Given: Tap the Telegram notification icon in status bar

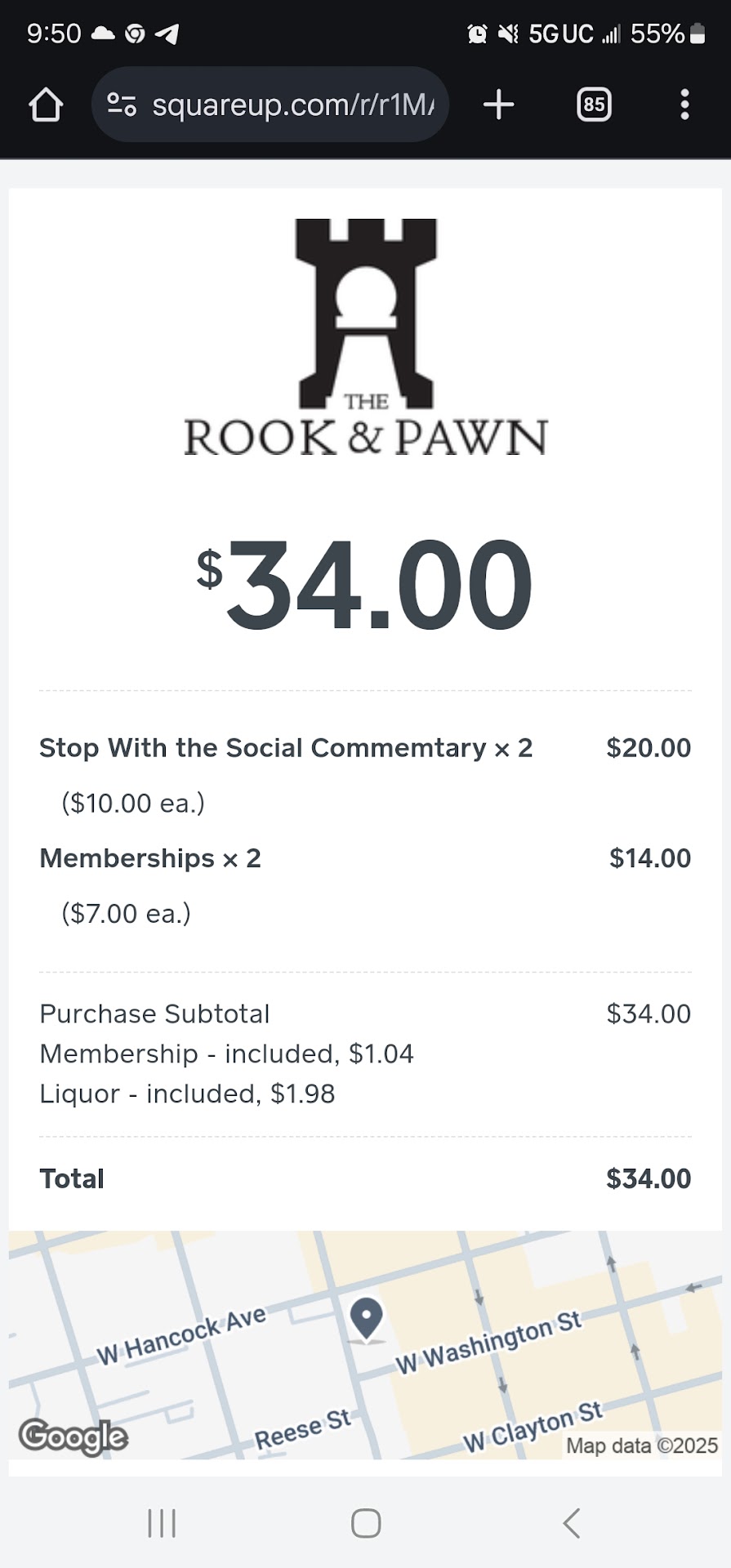Looking at the screenshot, I should coord(167,33).
